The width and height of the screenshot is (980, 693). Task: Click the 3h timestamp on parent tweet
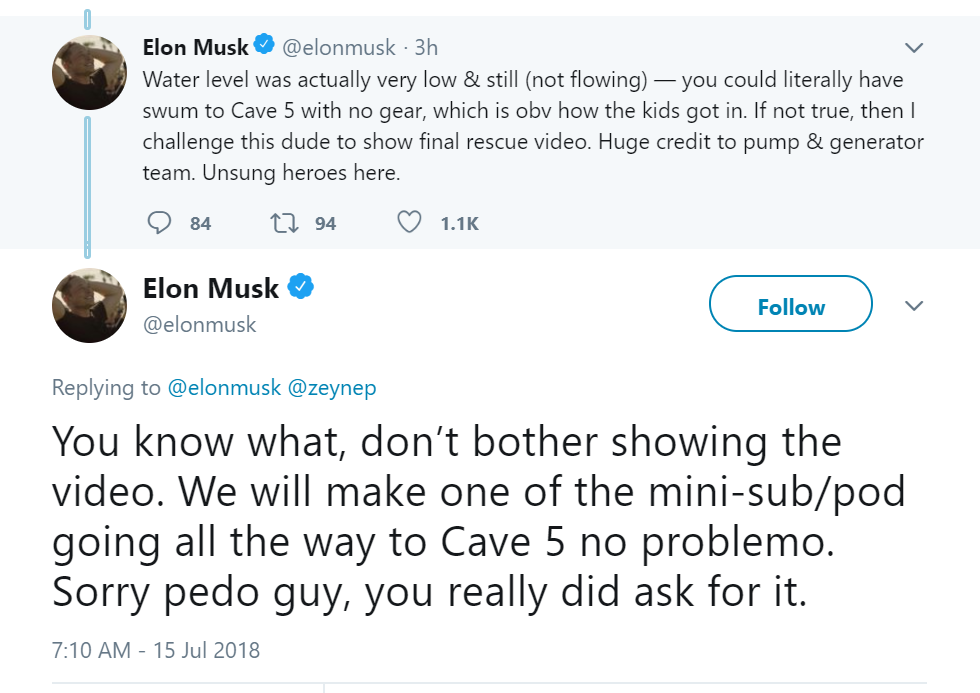click(426, 47)
